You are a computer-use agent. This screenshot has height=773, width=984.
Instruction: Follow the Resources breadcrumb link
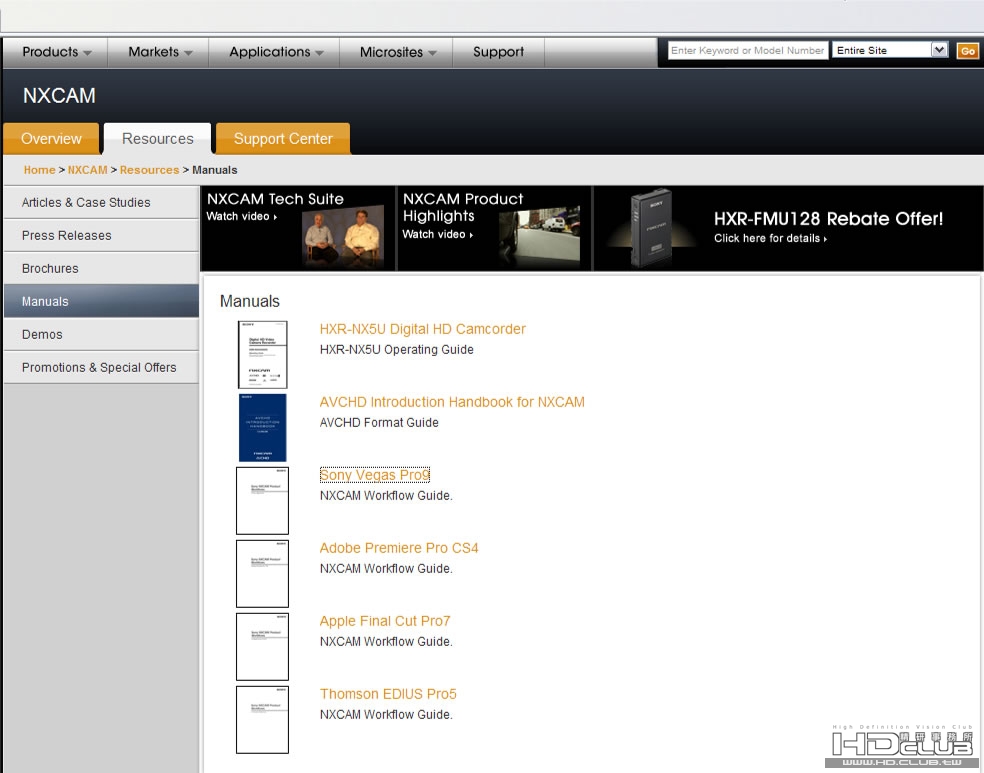[149, 170]
